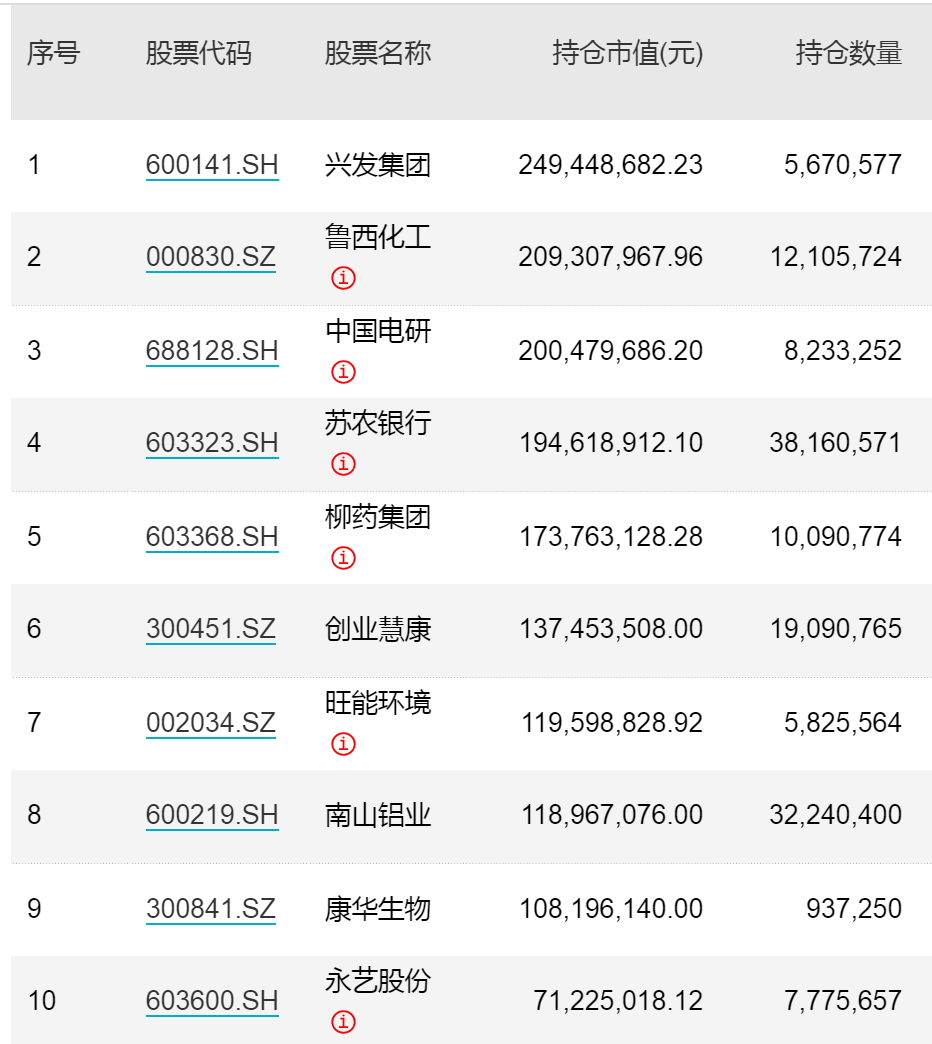Click the info icon under 柳药集团

(x=344, y=557)
